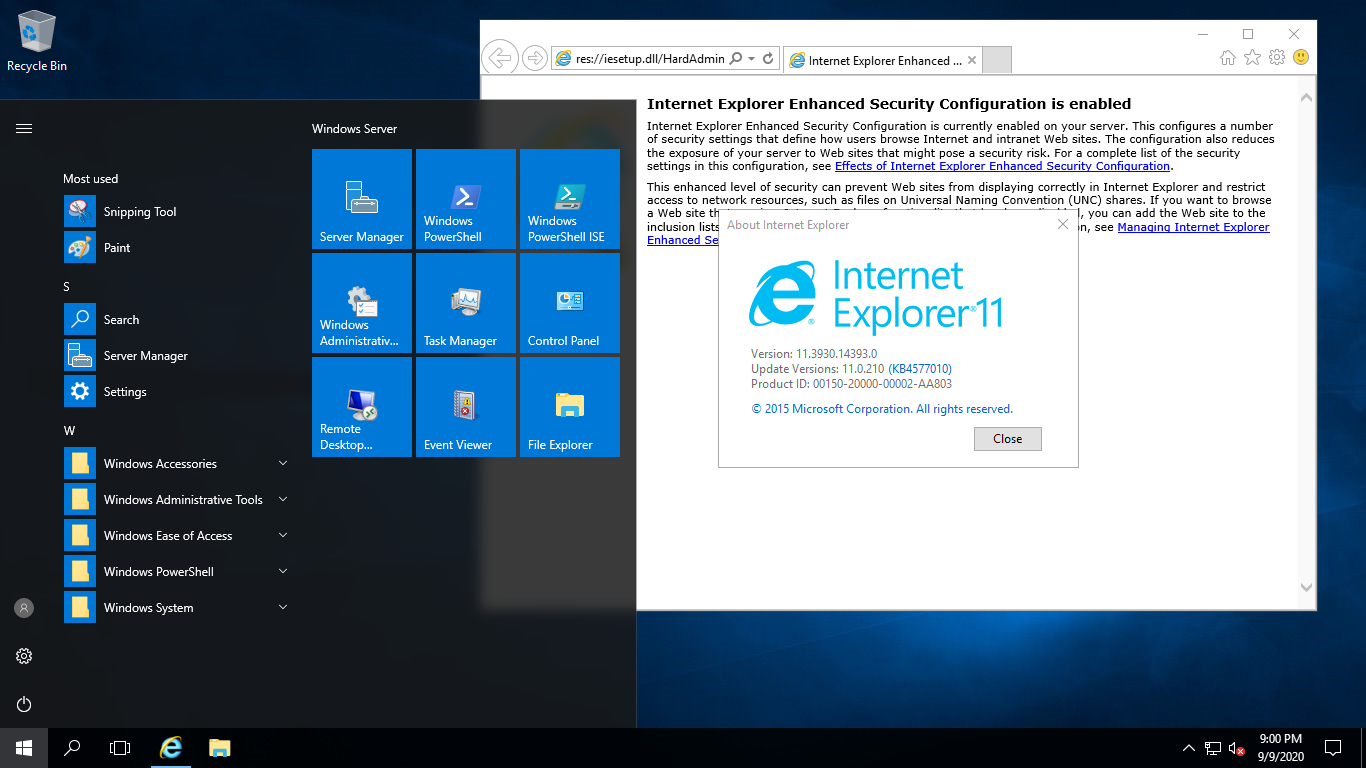
Task: Click the Windows Start button
Action: pos(24,748)
